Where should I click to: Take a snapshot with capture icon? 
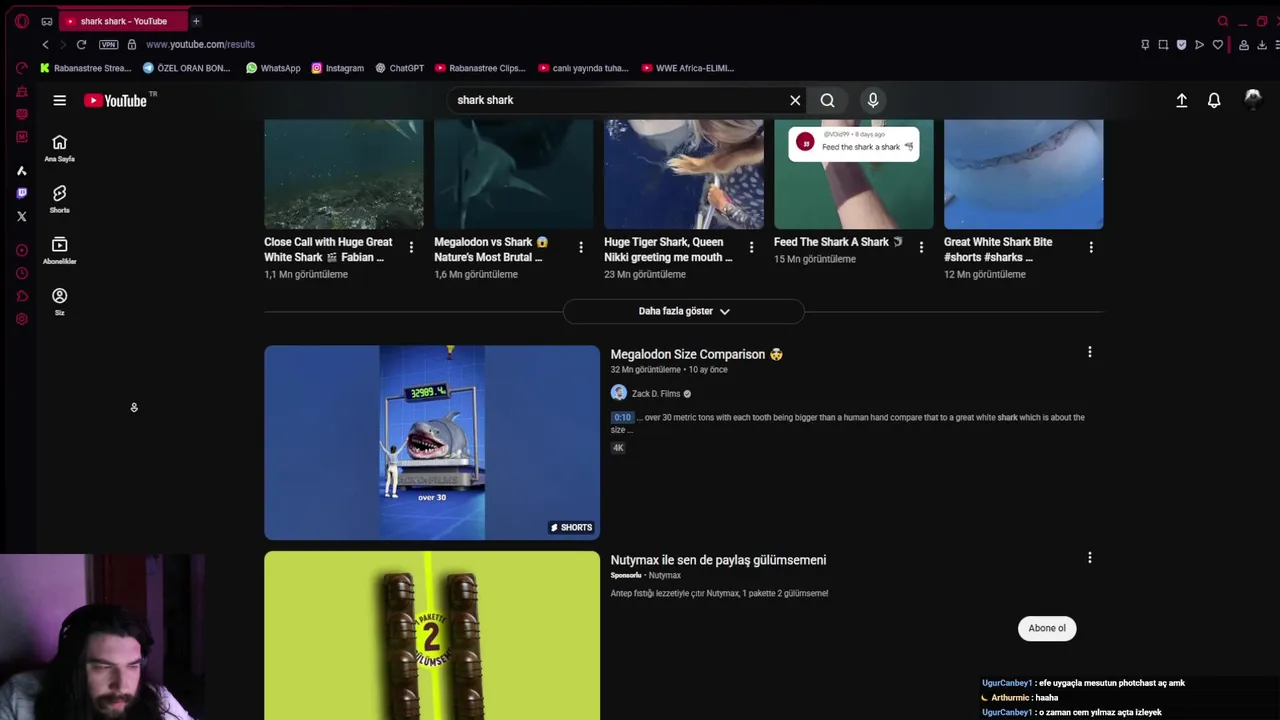pos(1163,44)
